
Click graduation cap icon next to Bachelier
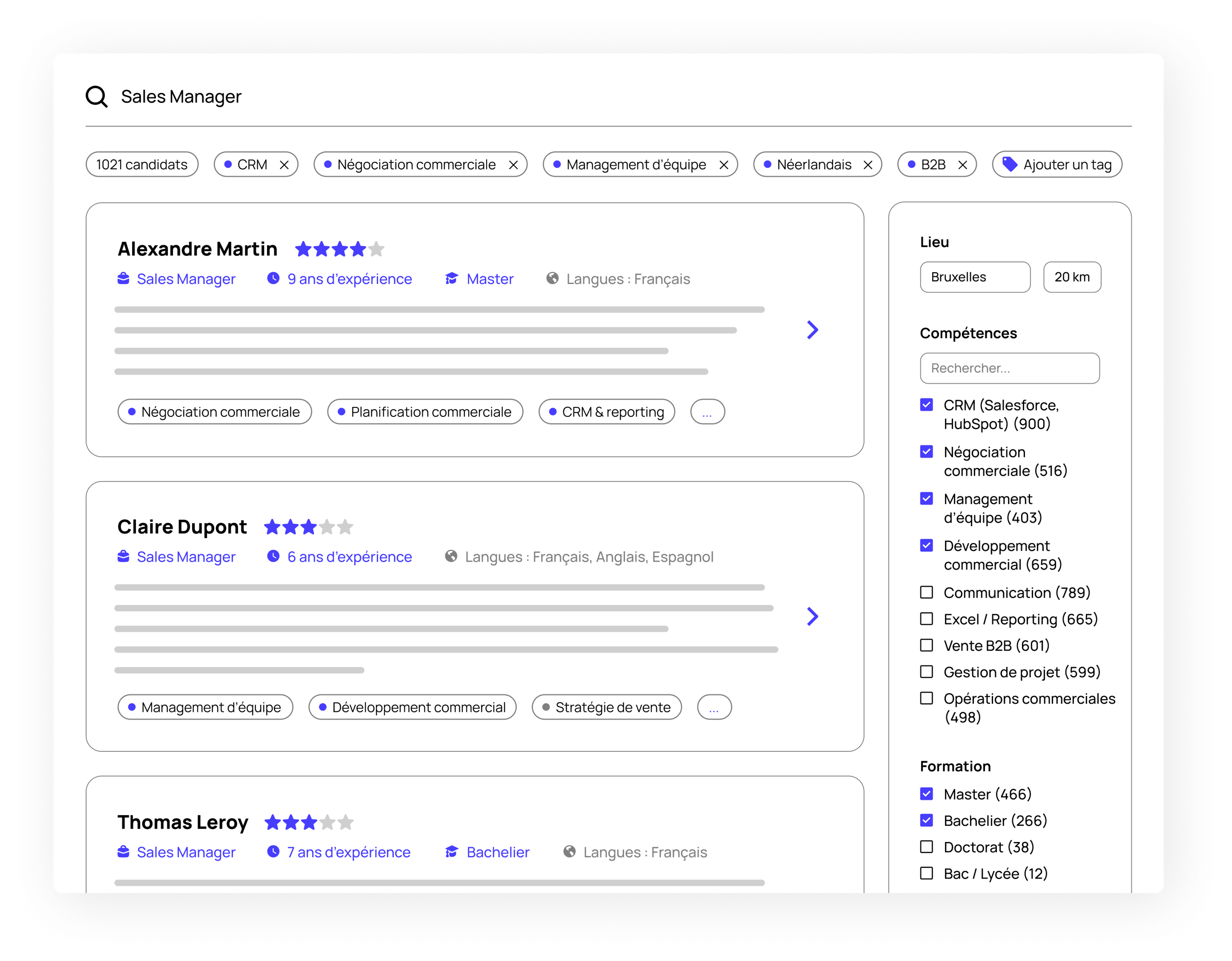[452, 851]
